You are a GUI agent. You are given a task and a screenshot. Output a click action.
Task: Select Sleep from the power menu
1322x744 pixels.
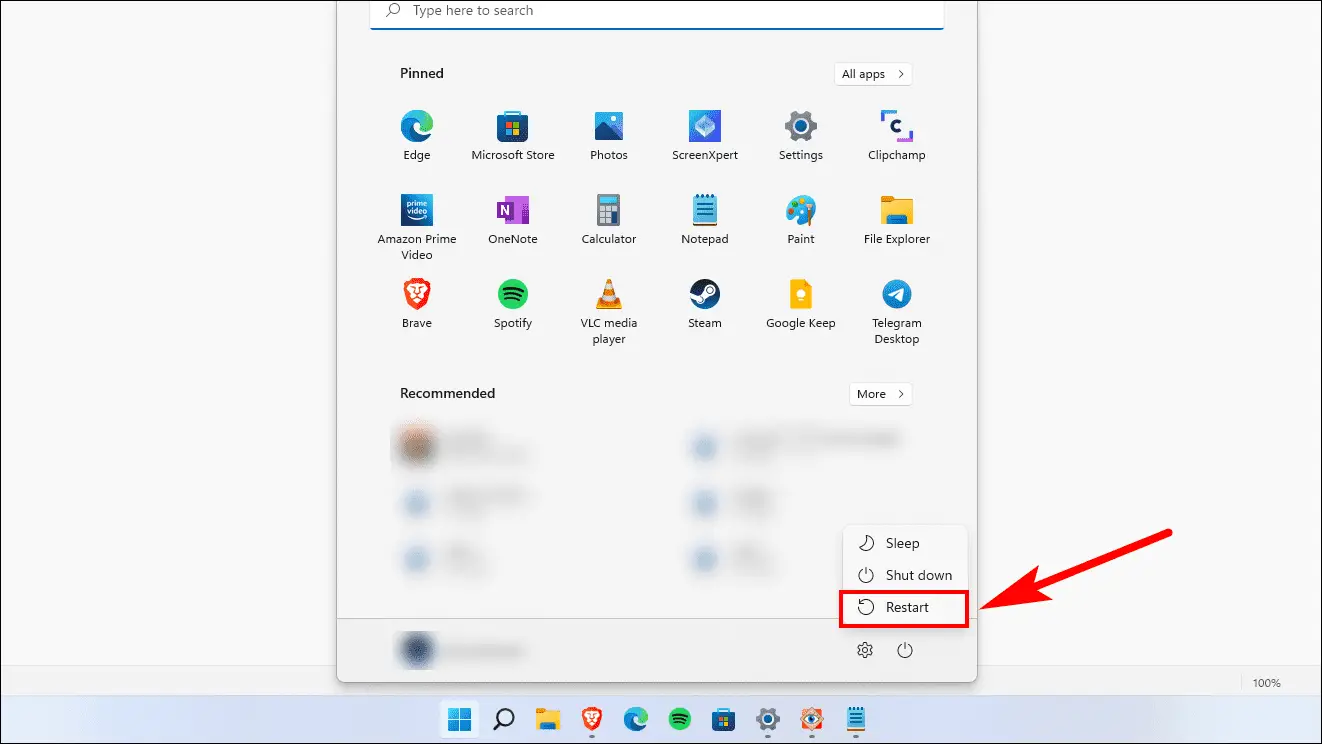pos(905,543)
